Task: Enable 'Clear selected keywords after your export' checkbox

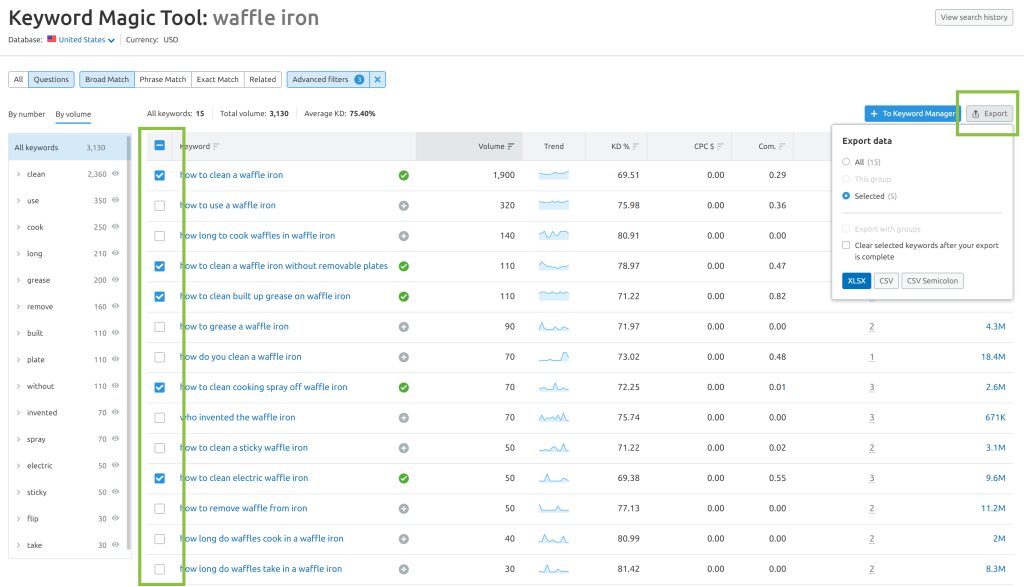Action: coord(847,245)
